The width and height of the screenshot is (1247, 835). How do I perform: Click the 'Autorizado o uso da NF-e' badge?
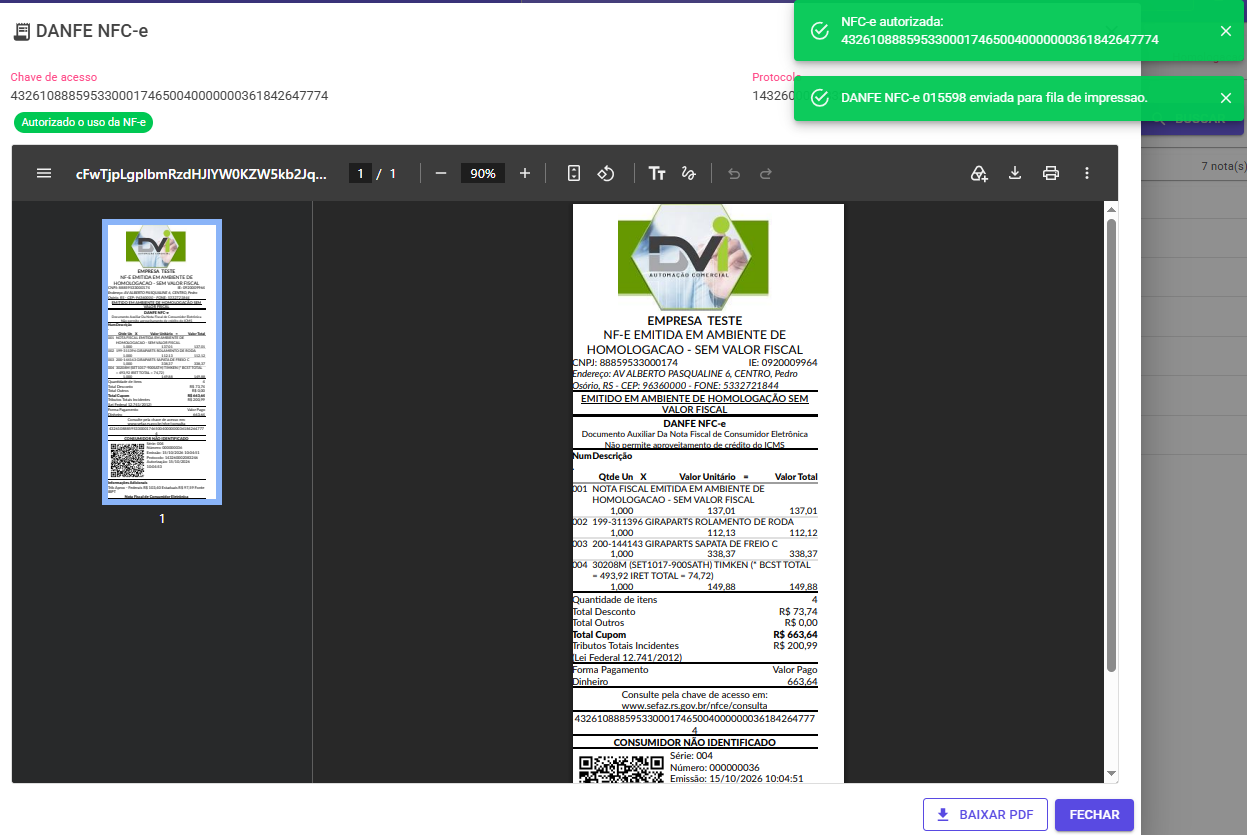(84, 122)
